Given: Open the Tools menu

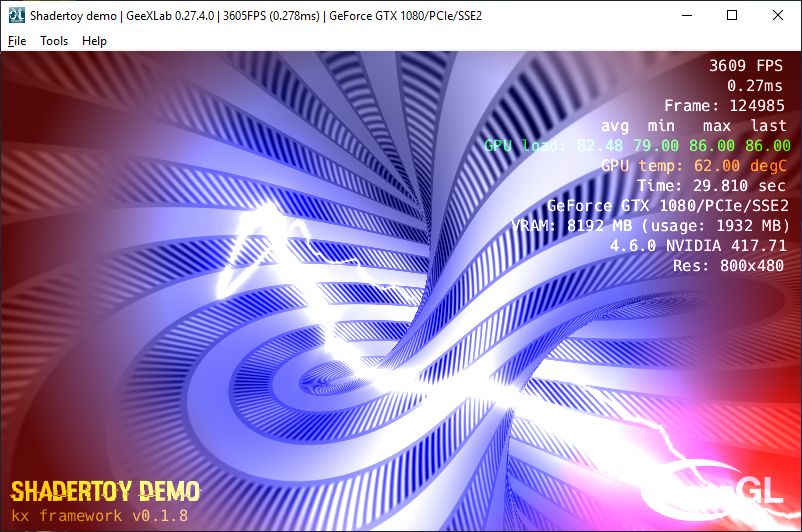Looking at the screenshot, I should 54,41.
